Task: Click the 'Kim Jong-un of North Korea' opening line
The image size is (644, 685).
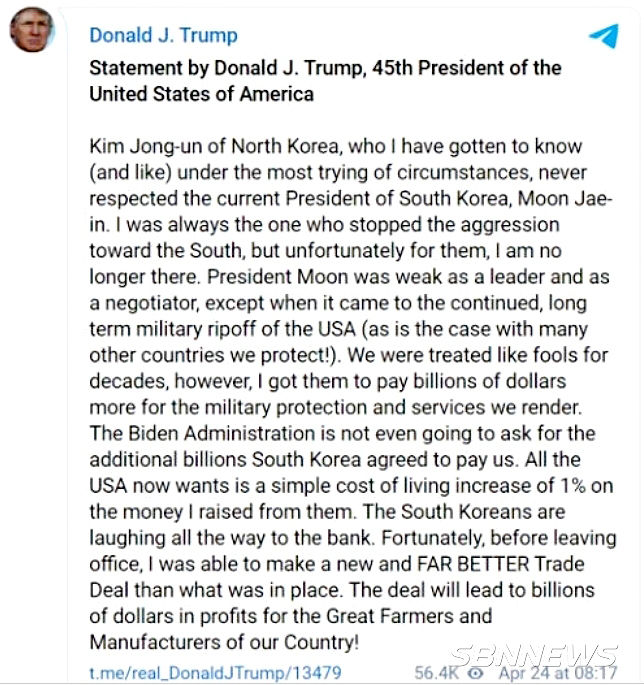Action: (x=214, y=146)
